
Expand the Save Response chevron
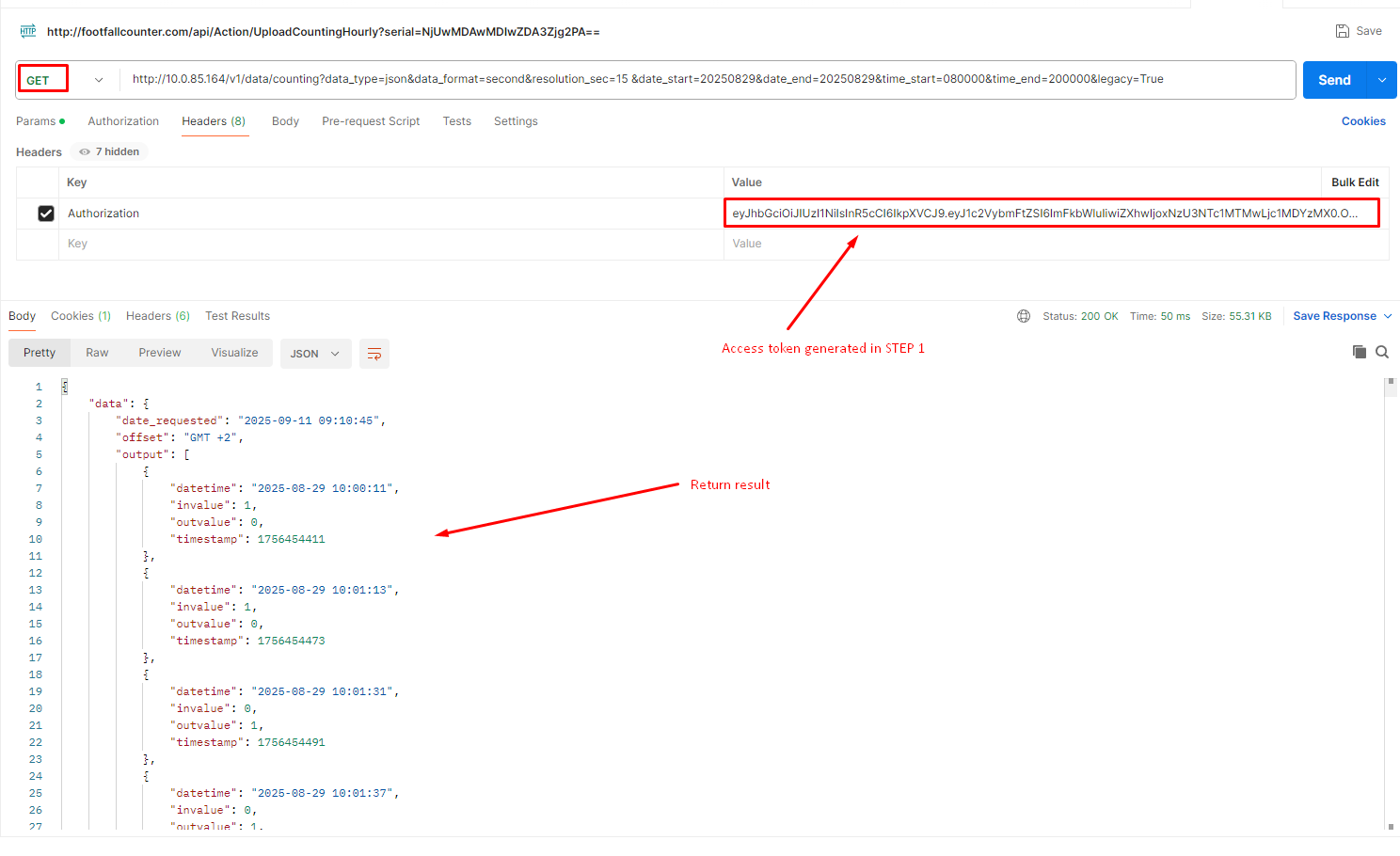pyautogui.click(x=1388, y=316)
